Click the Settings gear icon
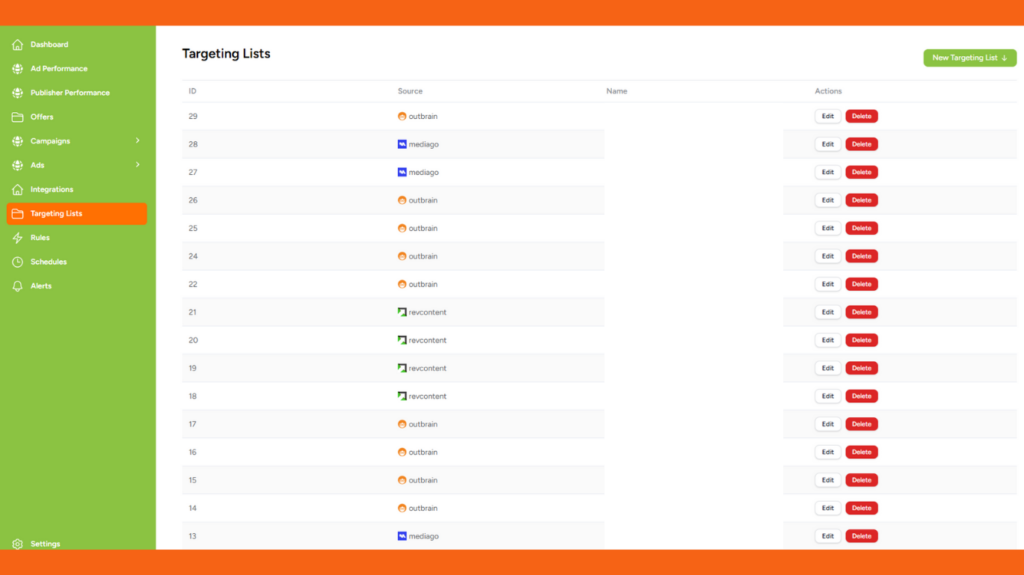The image size is (1024, 575). pos(17,544)
